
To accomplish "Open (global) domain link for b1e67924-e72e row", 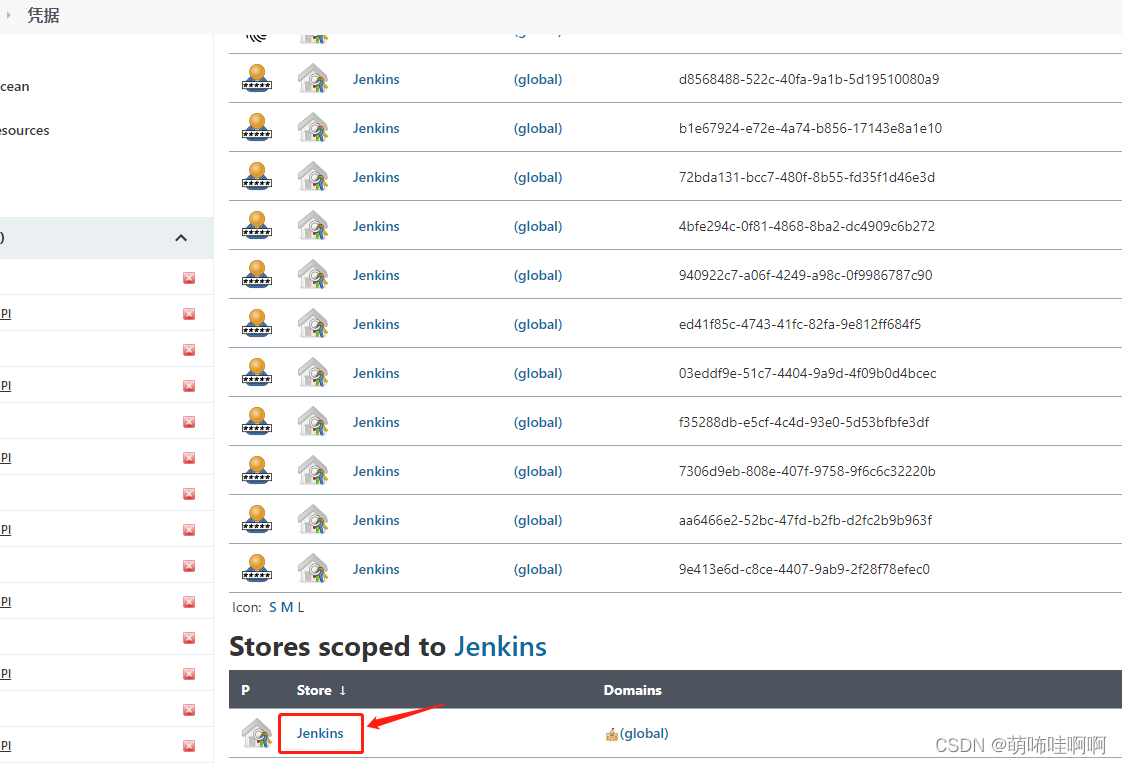I will pos(538,128).
